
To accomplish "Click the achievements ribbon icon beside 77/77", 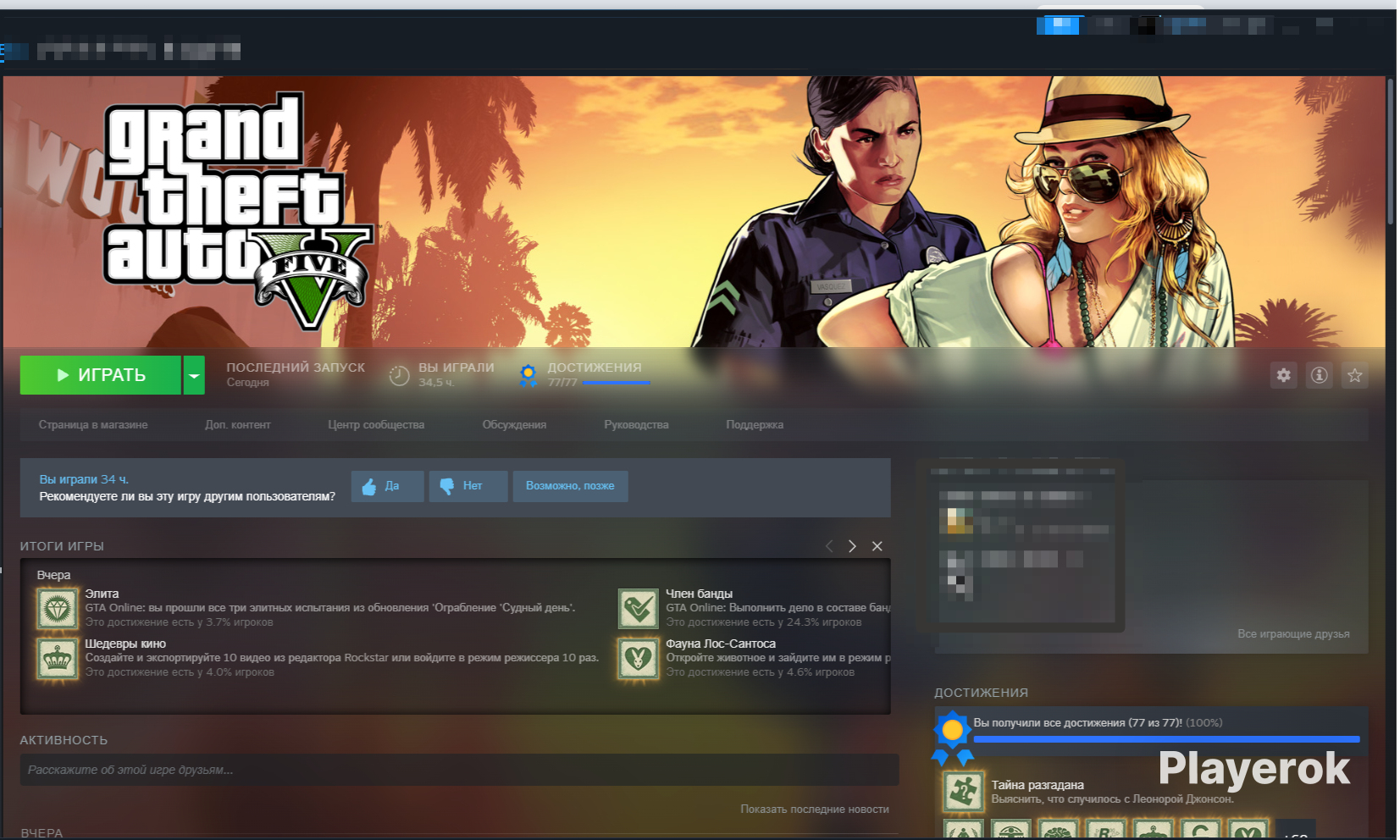I will pyautogui.click(x=528, y=375).
